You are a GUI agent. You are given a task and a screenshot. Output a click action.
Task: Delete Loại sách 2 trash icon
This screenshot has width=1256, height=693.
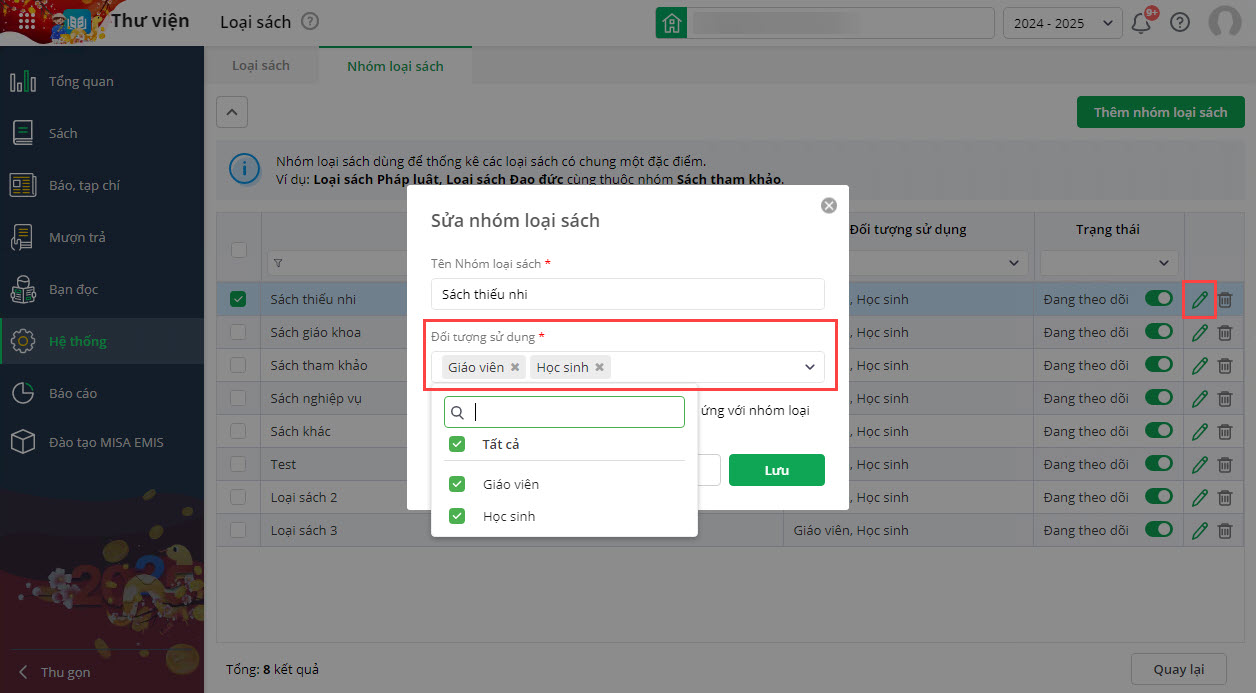coord(1225,497)
